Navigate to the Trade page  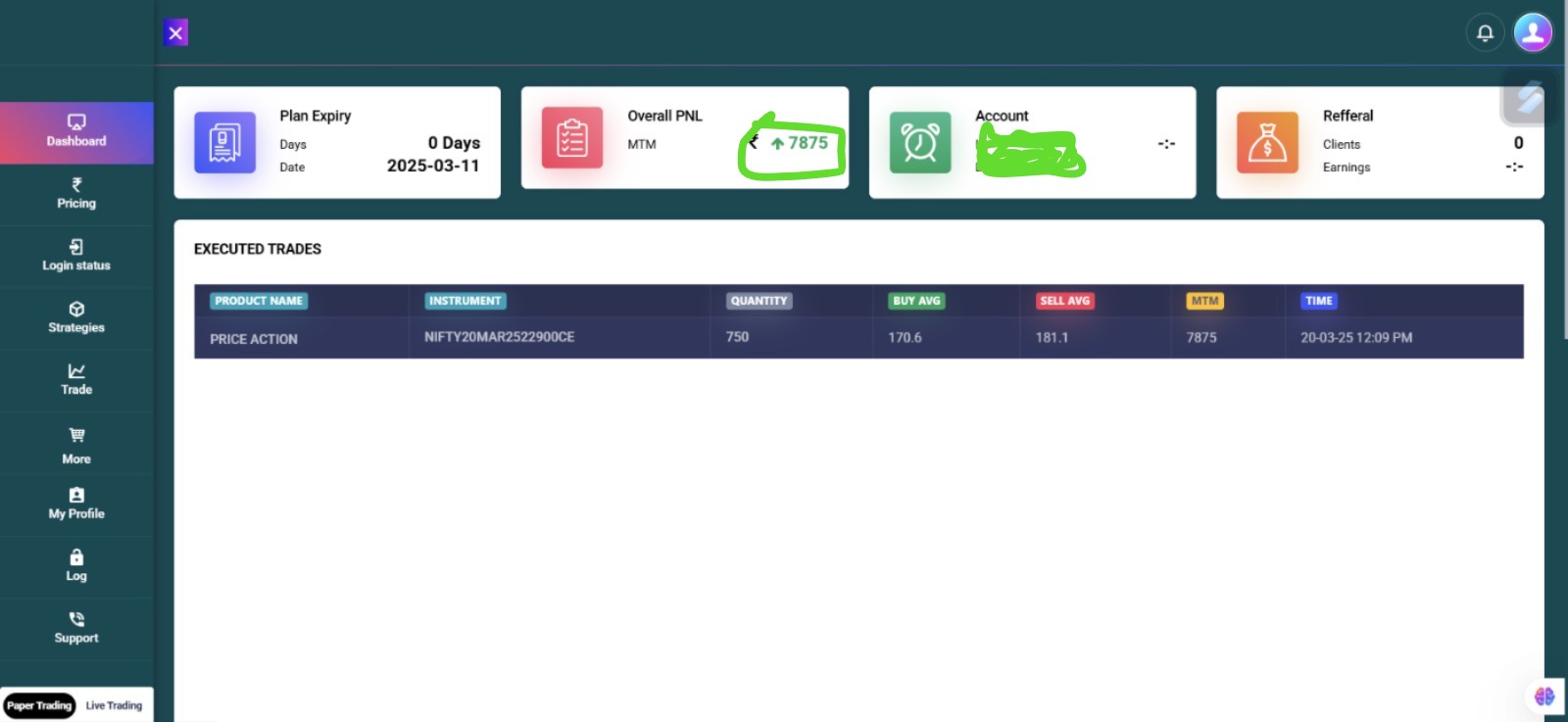pos(76,380)
